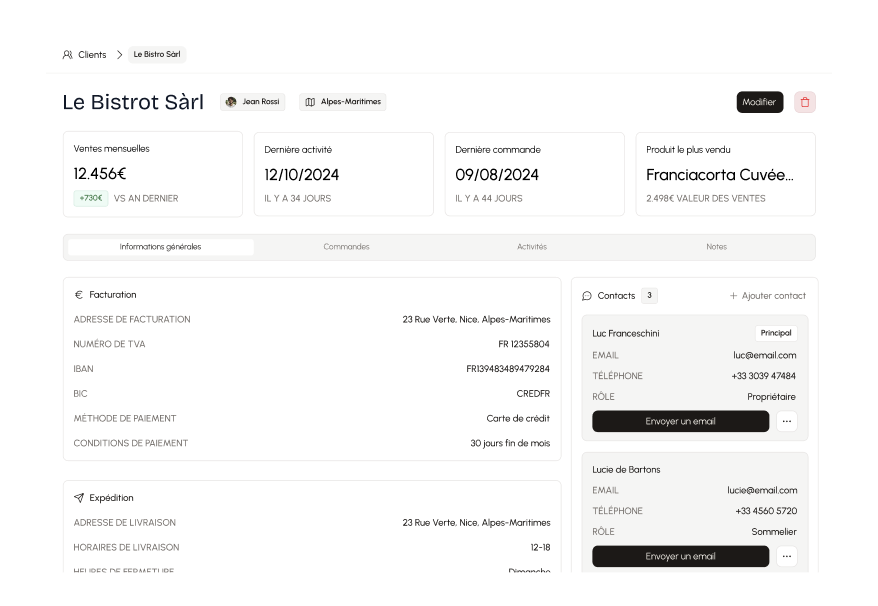Open the options menu on Lucie de Bartons card

[787, 556]
